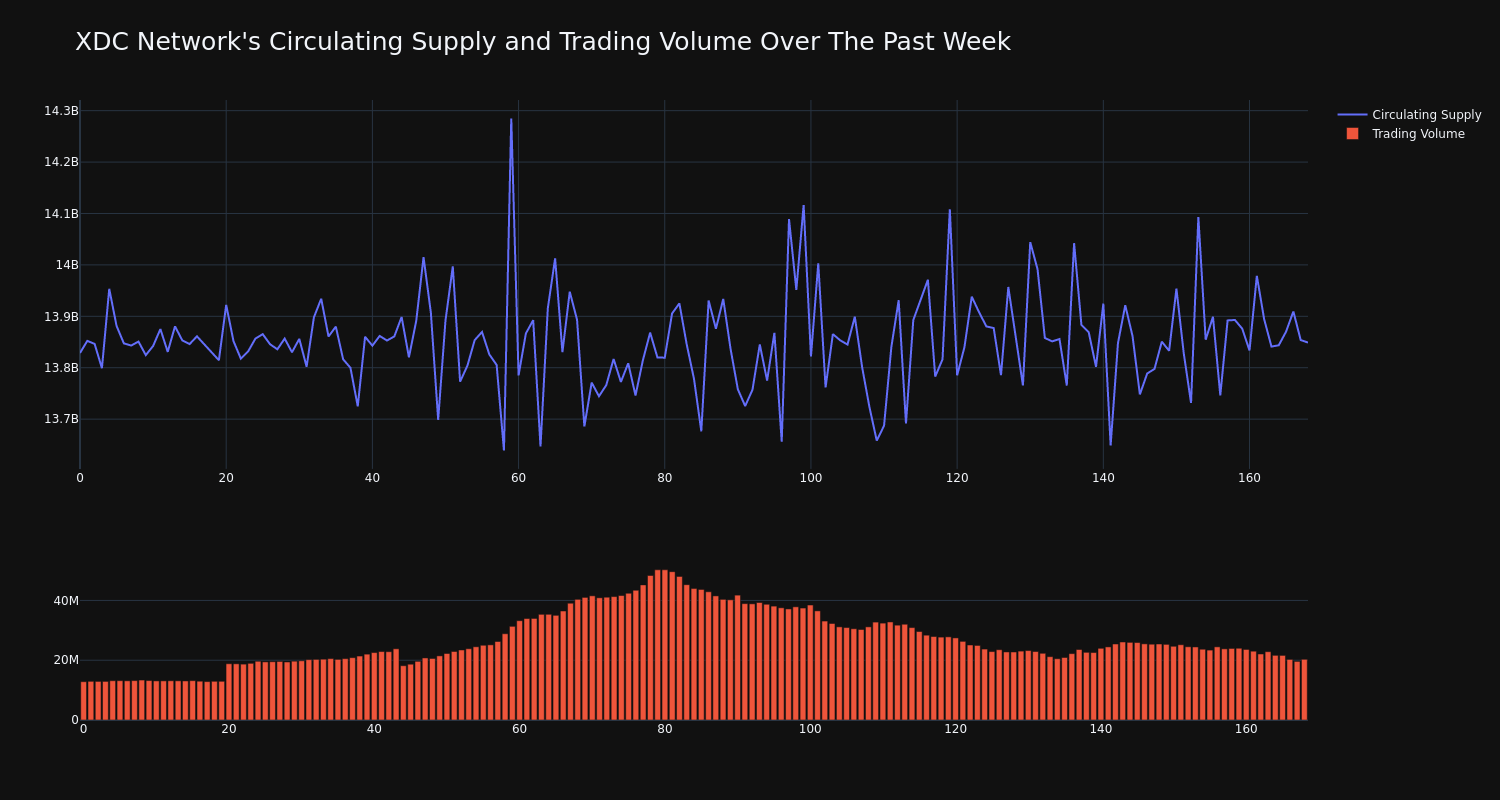Viewport: 1500px width, 800px height.
Task: Click x-axis label 20 under supply chart
Action: coord(226,478)
